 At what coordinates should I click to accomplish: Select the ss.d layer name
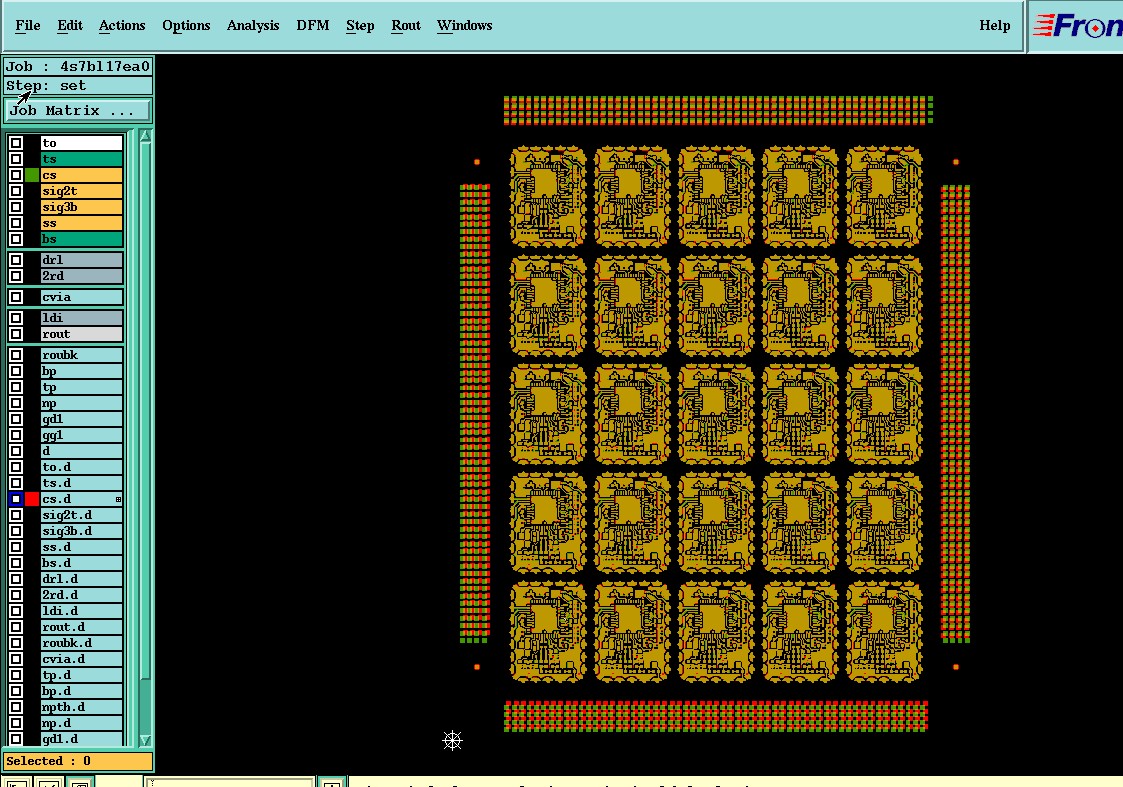tap(82, 547)
